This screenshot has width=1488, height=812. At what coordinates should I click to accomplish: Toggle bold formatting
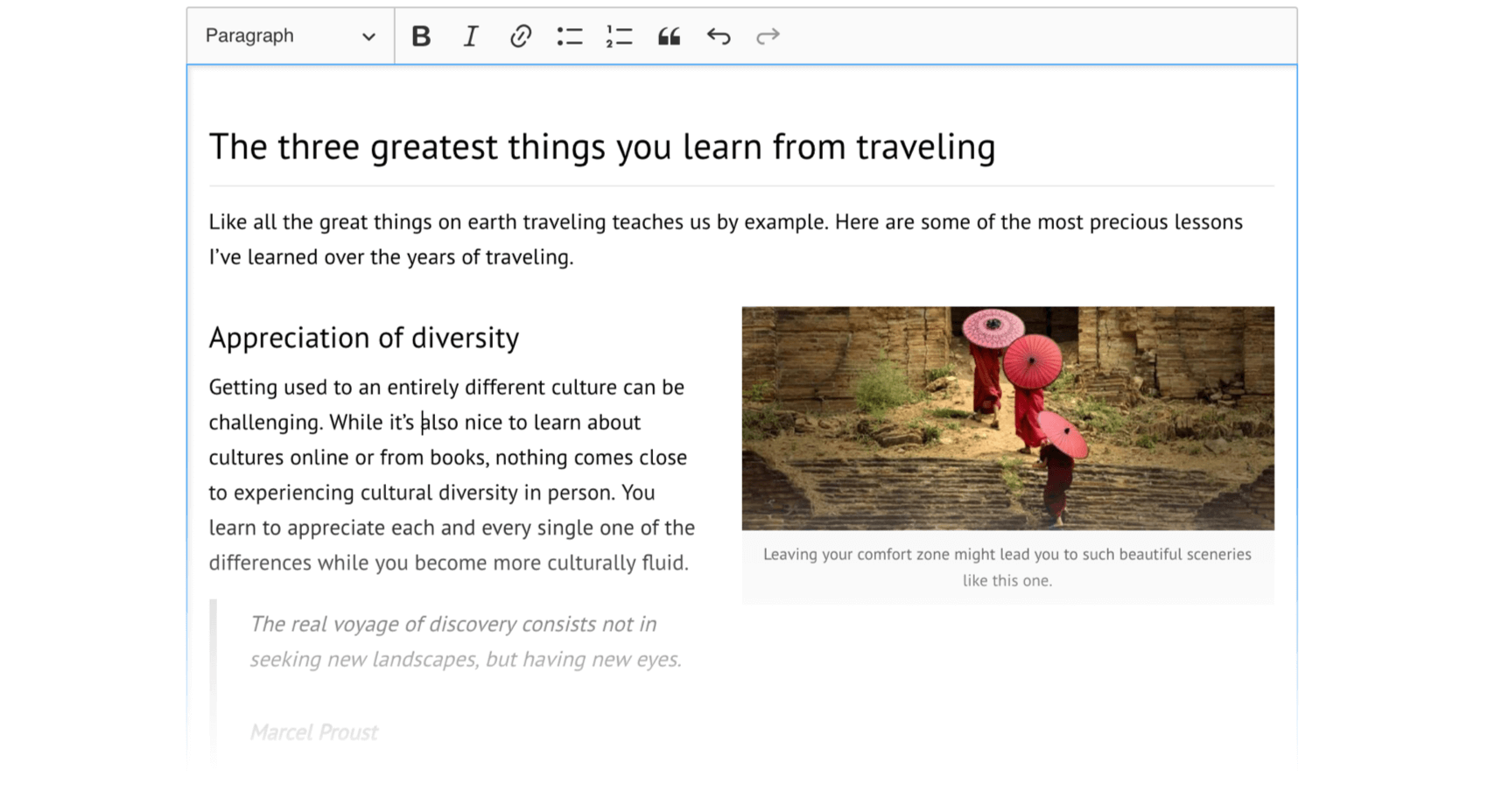(421, 36)
